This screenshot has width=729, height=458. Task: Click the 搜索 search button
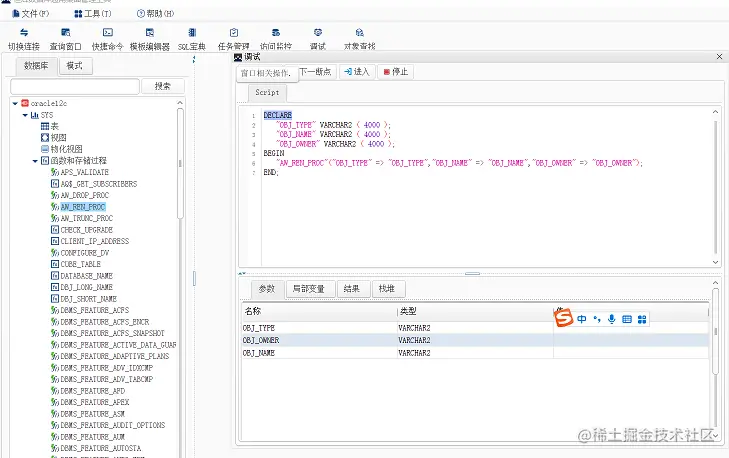click(163, 86)
